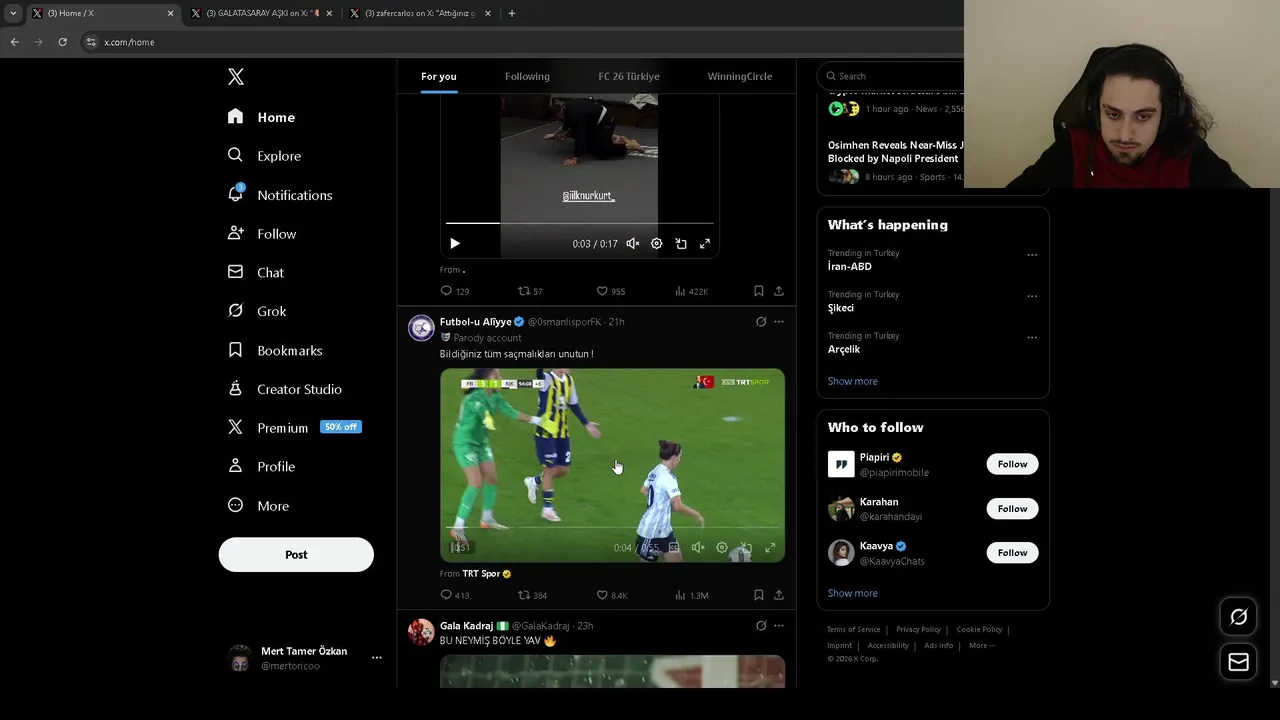The height and width of the screenshot is (720, 1280).
Task: Switch to the WinningCircle tab
Action: click(740, 76)
